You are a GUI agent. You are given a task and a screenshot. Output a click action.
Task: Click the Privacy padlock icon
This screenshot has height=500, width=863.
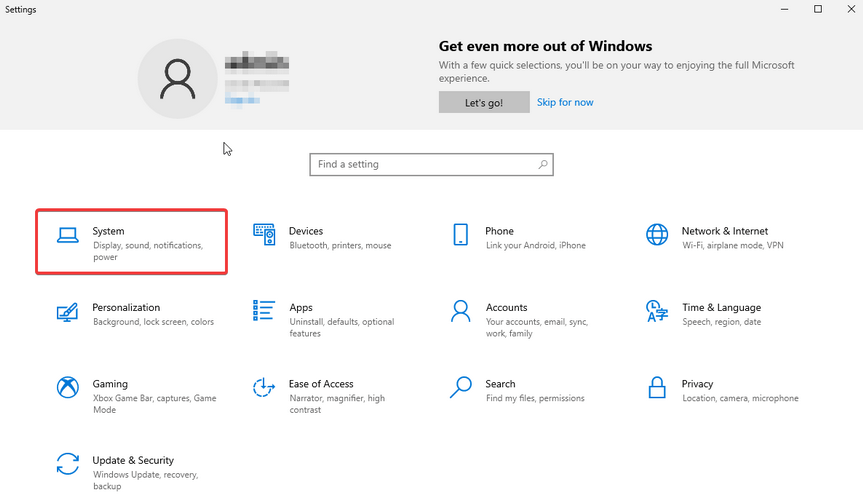tap(657, 388)
